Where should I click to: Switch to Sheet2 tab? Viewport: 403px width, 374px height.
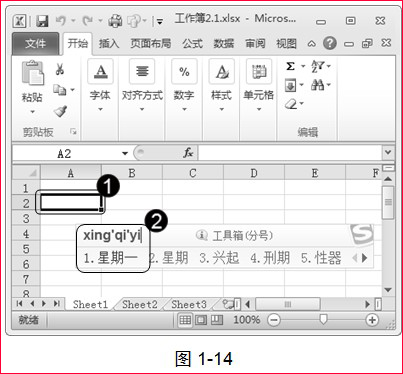(x=139, y=304)
